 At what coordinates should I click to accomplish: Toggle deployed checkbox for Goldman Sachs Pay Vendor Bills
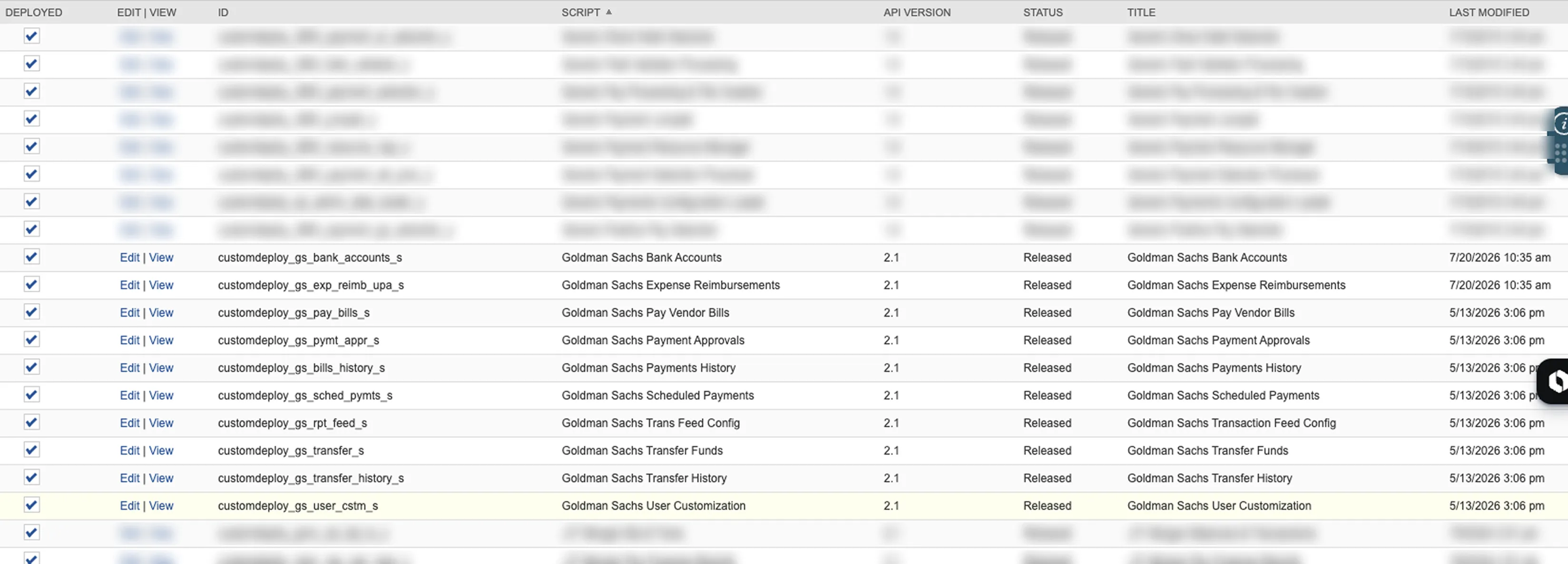[x=32, y=312]
